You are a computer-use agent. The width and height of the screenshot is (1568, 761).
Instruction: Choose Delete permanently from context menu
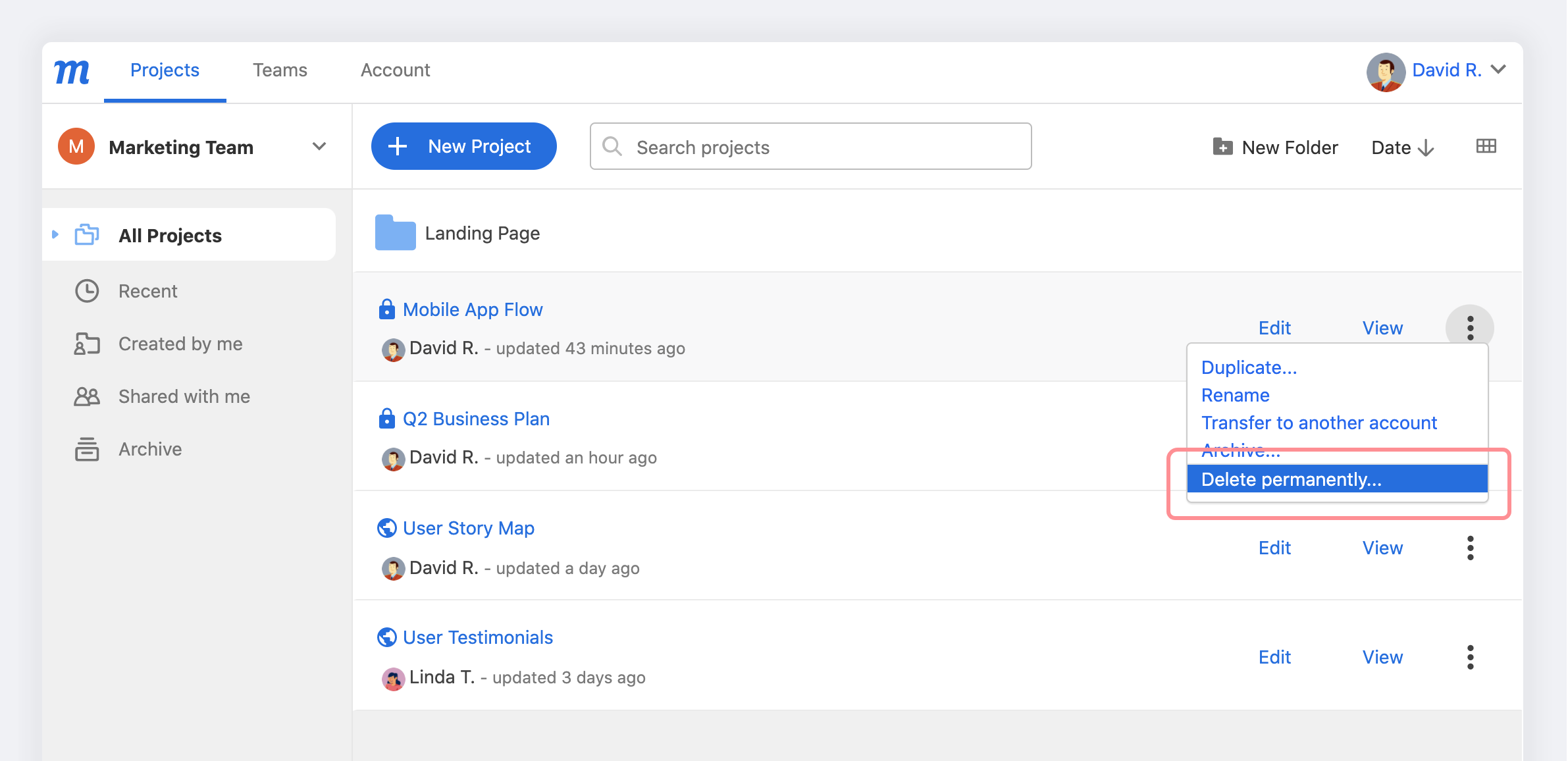click(1291, 479)
